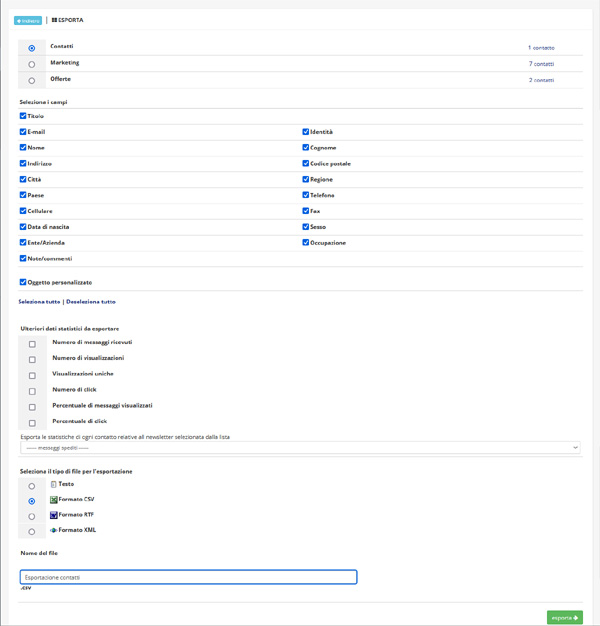This screenshot has width=600, height=626.
Task: Toggle the Codice postale checkbox
Action: (306, 164)
